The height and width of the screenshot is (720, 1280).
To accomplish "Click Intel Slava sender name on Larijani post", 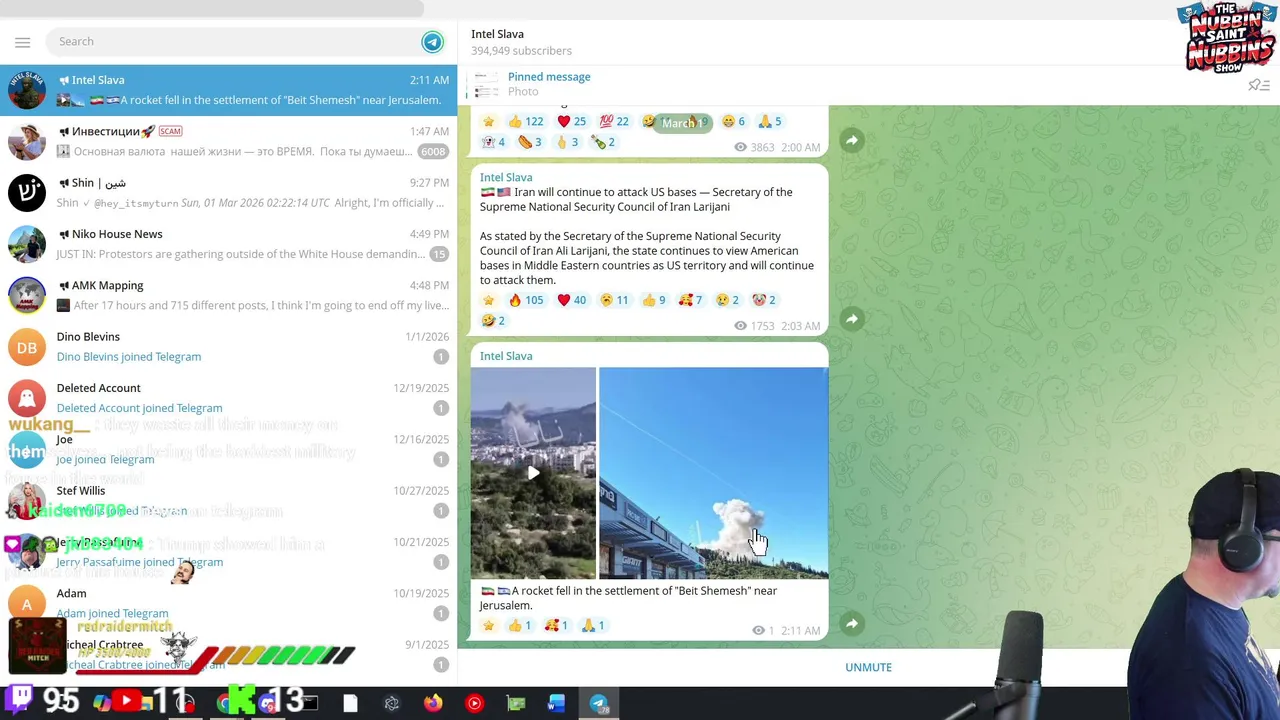I will pyautogui.click(x=506, y=177).
